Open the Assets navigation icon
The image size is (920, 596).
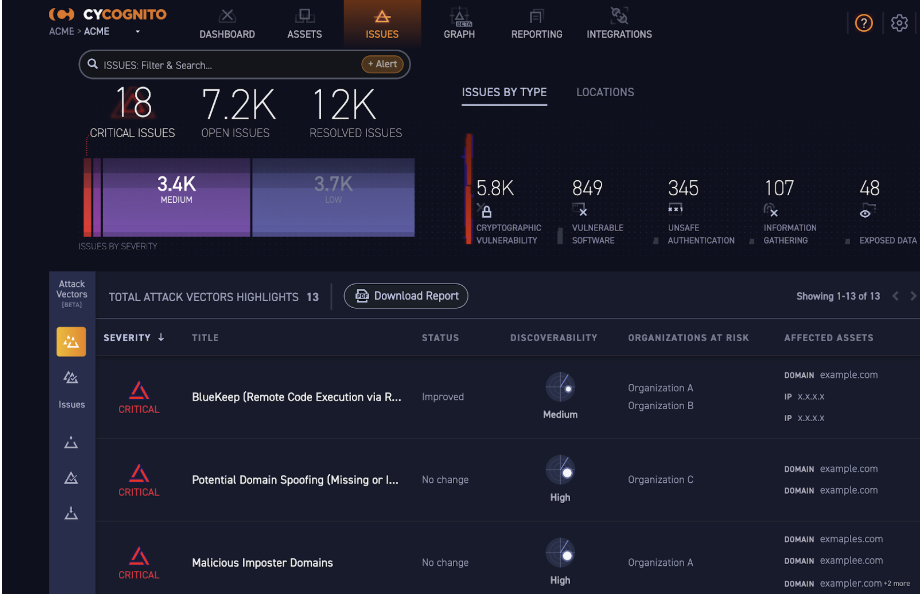[x=305, y=17]
